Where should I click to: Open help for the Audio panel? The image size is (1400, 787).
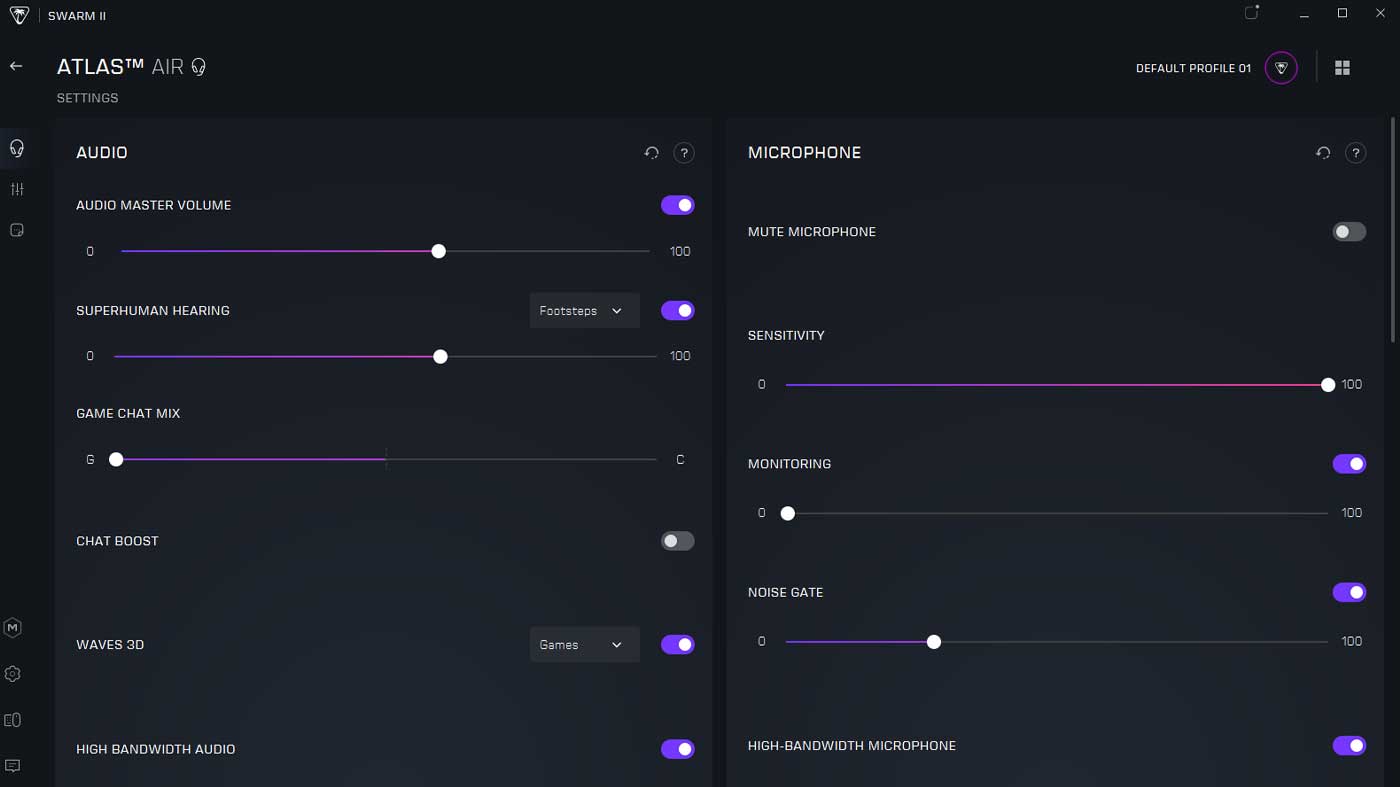[x=684, y=153]
